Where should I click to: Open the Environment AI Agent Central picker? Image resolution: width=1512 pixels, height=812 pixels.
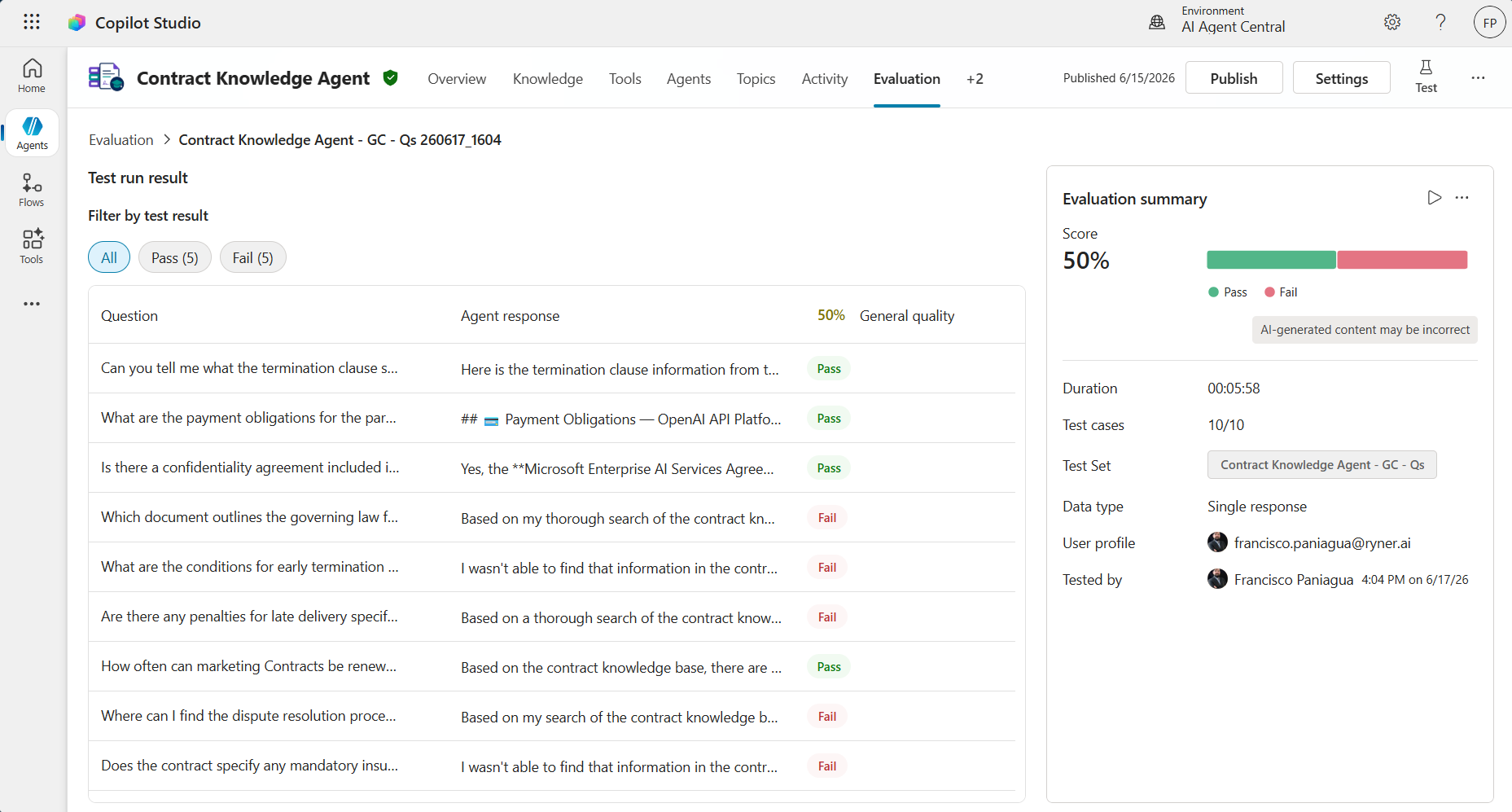(x=1233, y=20)
